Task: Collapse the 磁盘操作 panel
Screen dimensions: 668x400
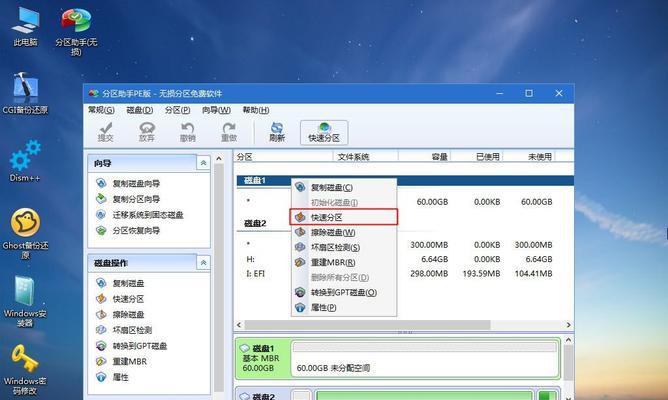Action: (203, 263)
